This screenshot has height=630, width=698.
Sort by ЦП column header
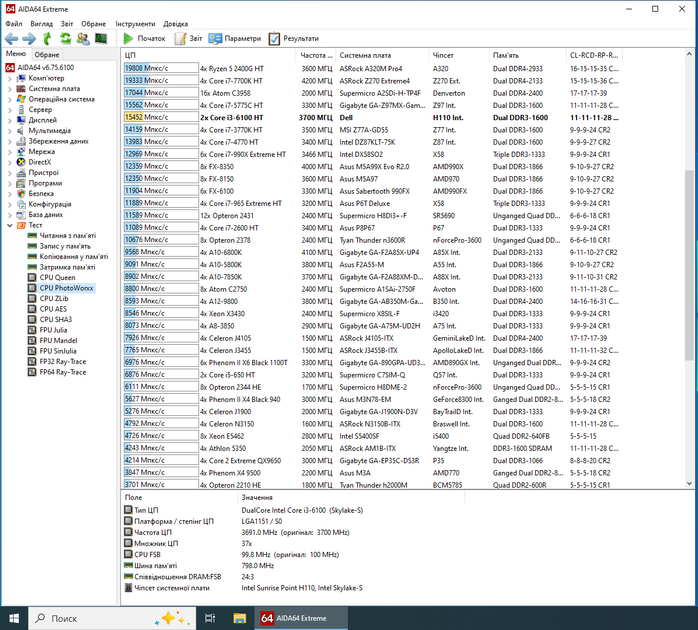click(208, 55)
